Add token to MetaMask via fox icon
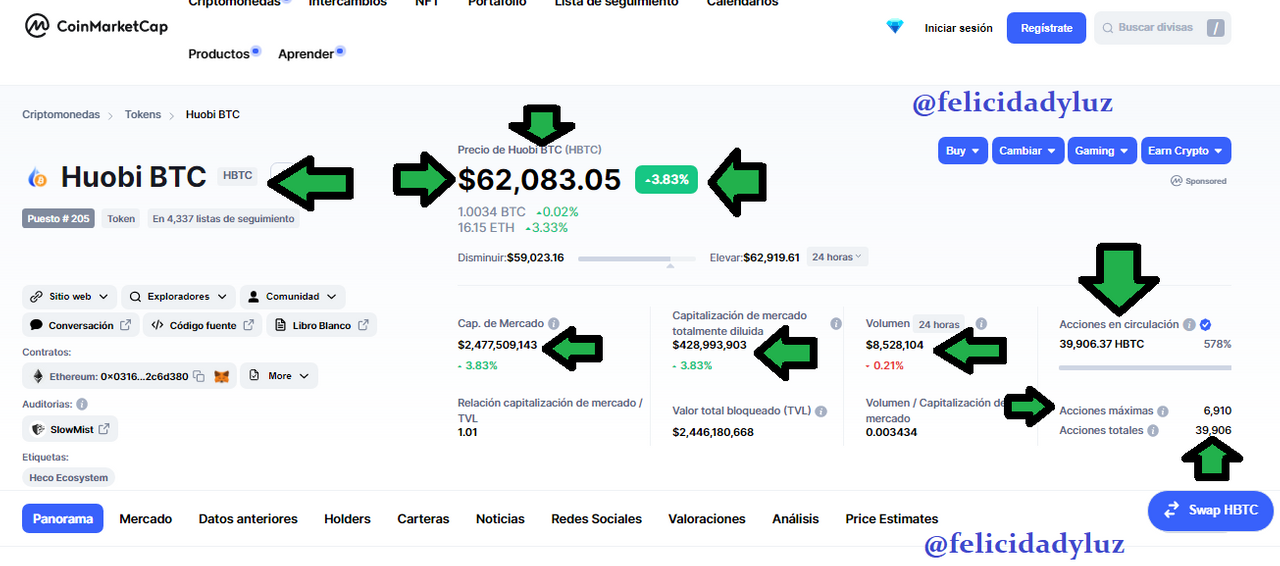The width and height of the screenshot is (1280, 566). click(222, 376)
